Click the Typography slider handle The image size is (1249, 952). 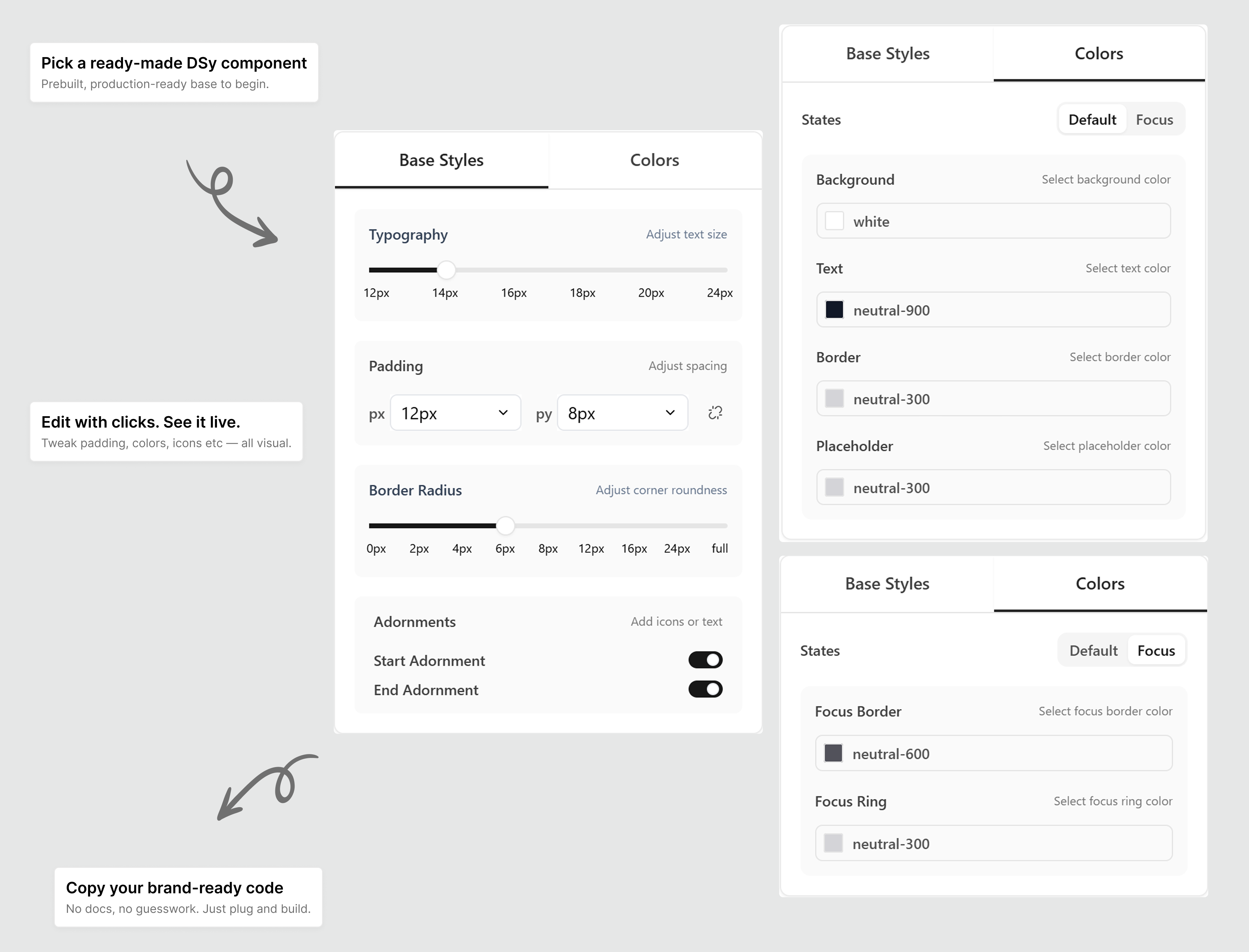click(446, 270)
